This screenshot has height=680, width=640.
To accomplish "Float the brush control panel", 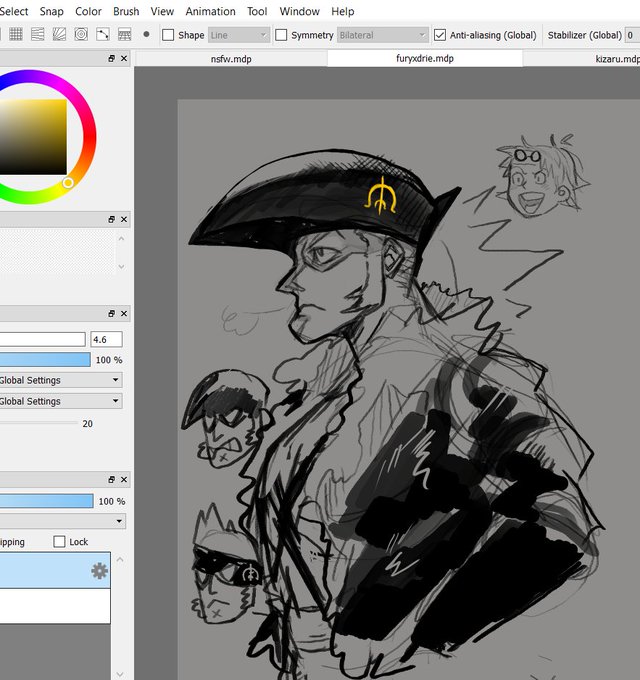I will 111,314.
